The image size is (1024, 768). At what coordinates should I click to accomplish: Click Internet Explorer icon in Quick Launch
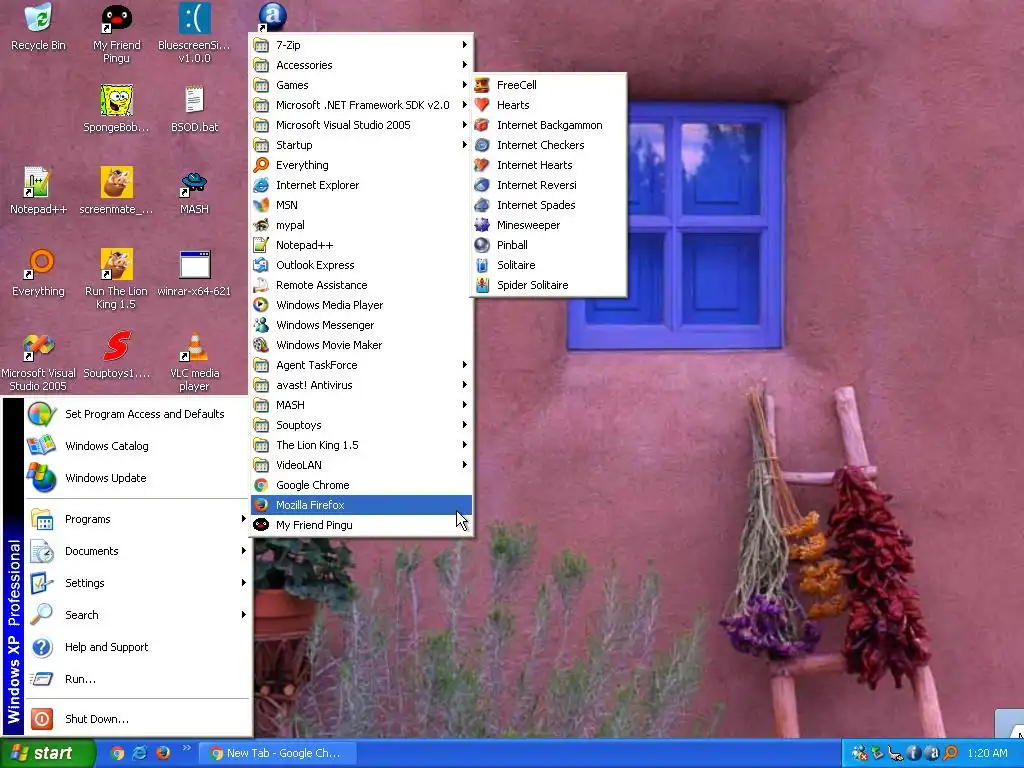140,753
